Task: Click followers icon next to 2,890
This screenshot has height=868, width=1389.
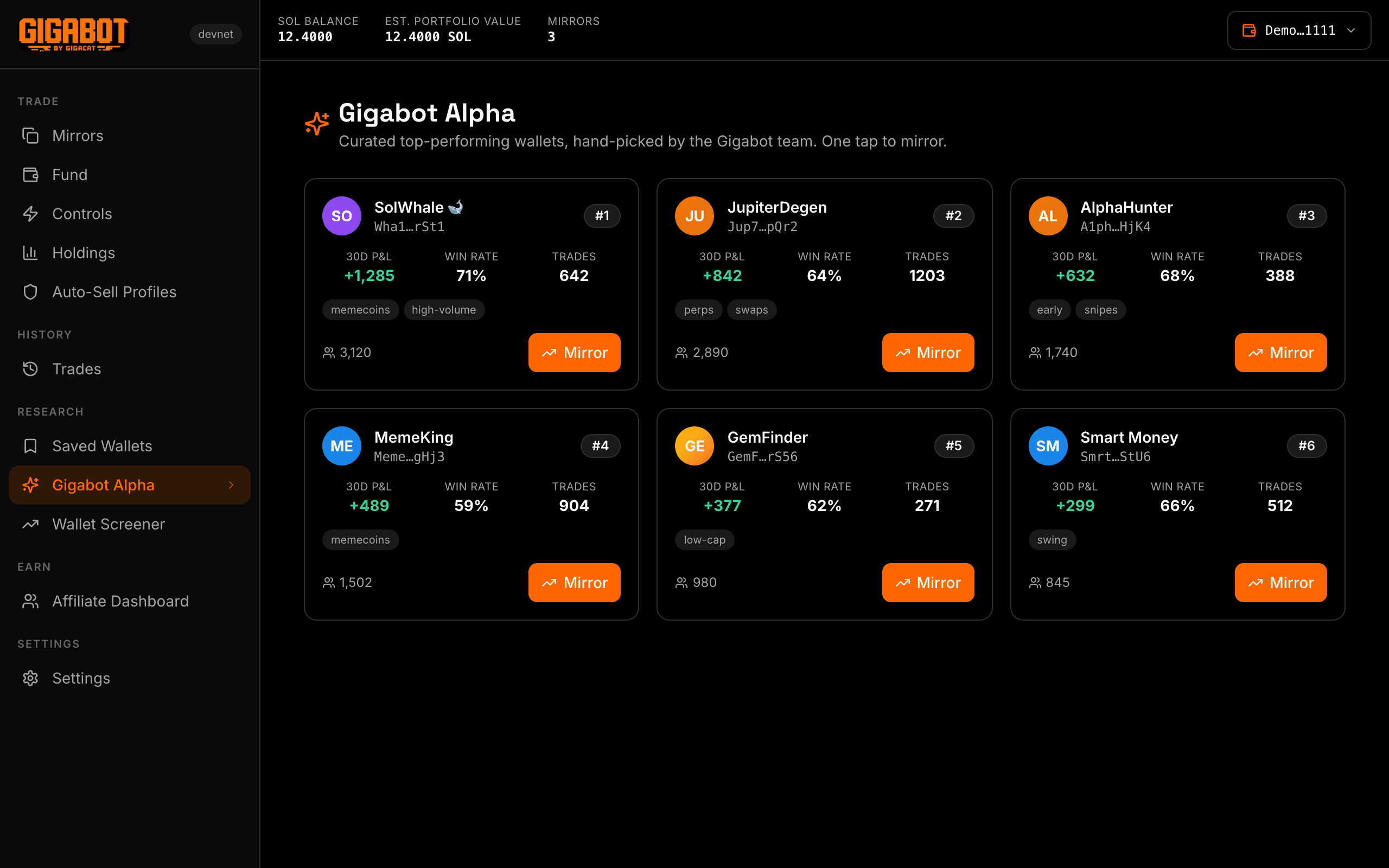Action: click(x=682, y=353)
